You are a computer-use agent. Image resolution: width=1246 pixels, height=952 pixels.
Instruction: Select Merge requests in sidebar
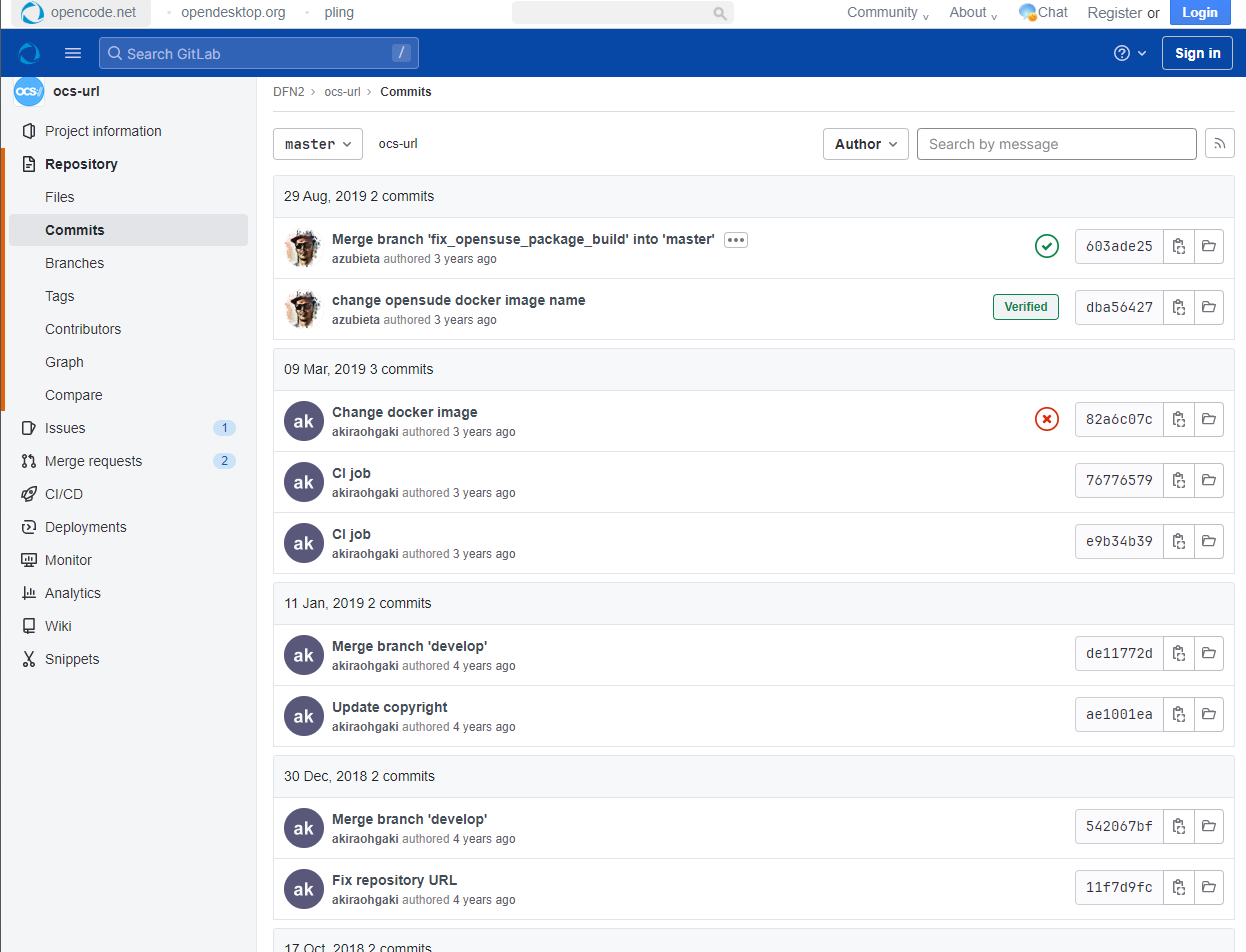click(x=93, y=461)
